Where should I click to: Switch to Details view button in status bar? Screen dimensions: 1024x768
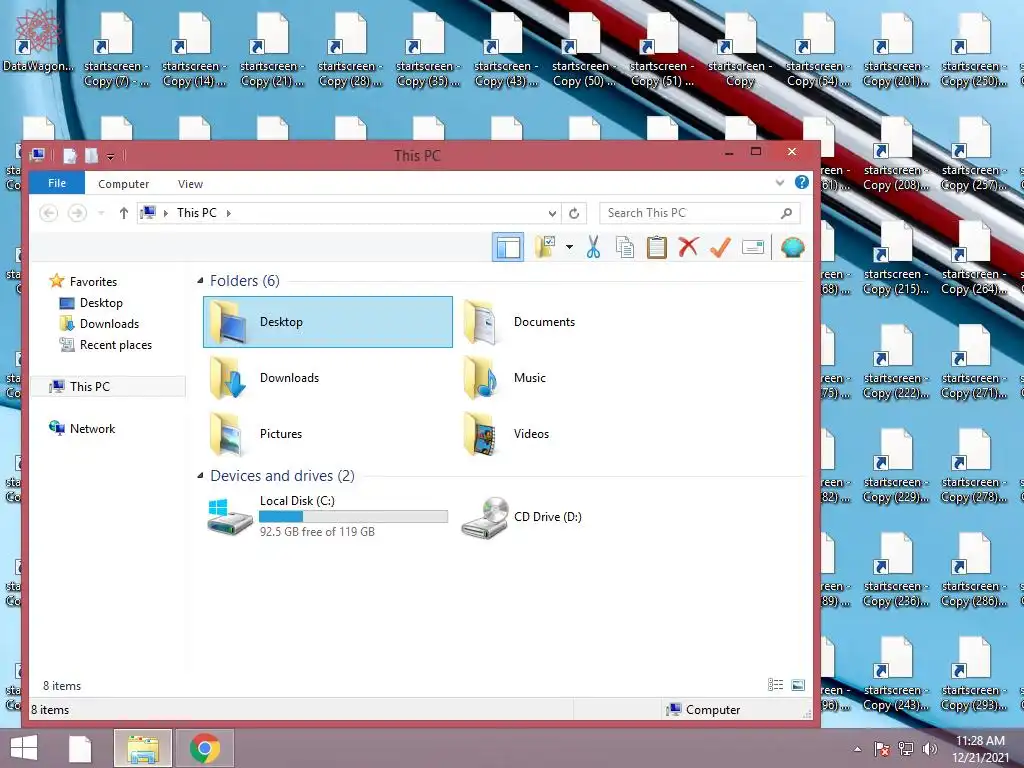pos(775,685)
